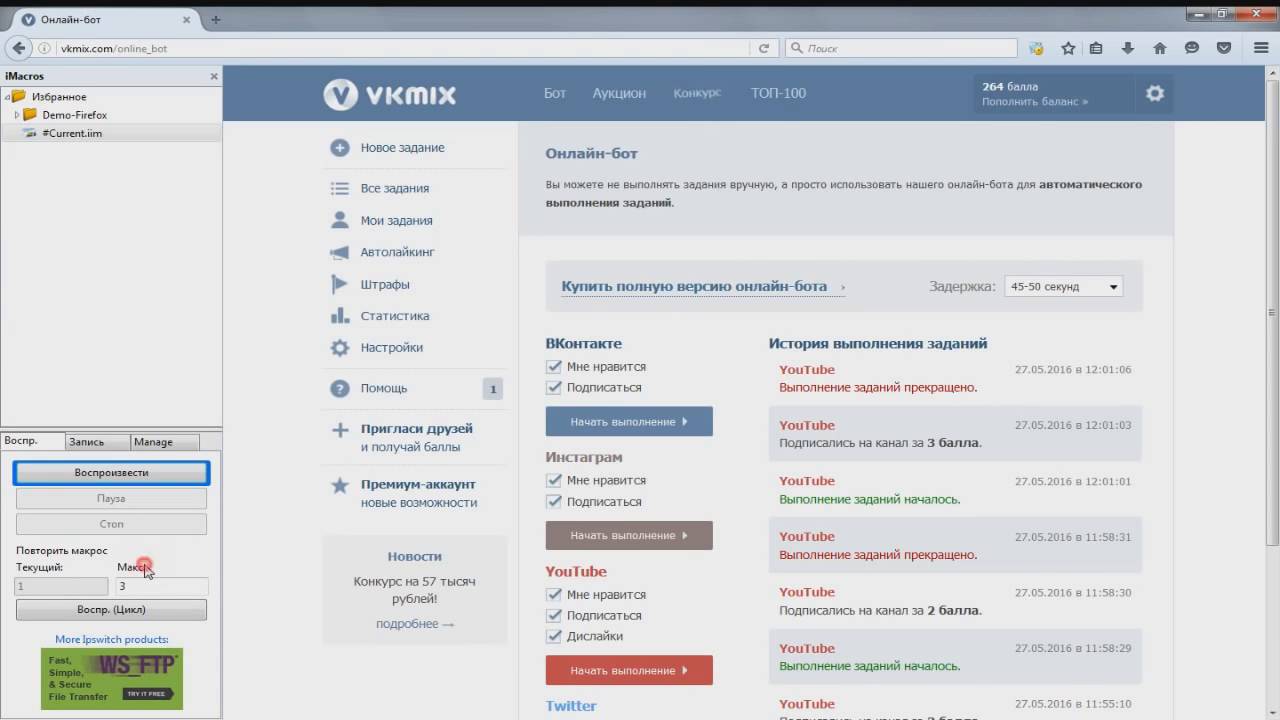Click the Firefox back navigation arrow

(x=18, y=48)
